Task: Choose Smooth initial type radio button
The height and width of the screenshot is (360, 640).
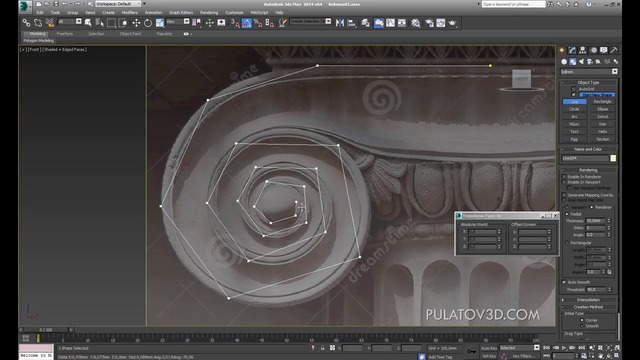Action: point(582,326)
